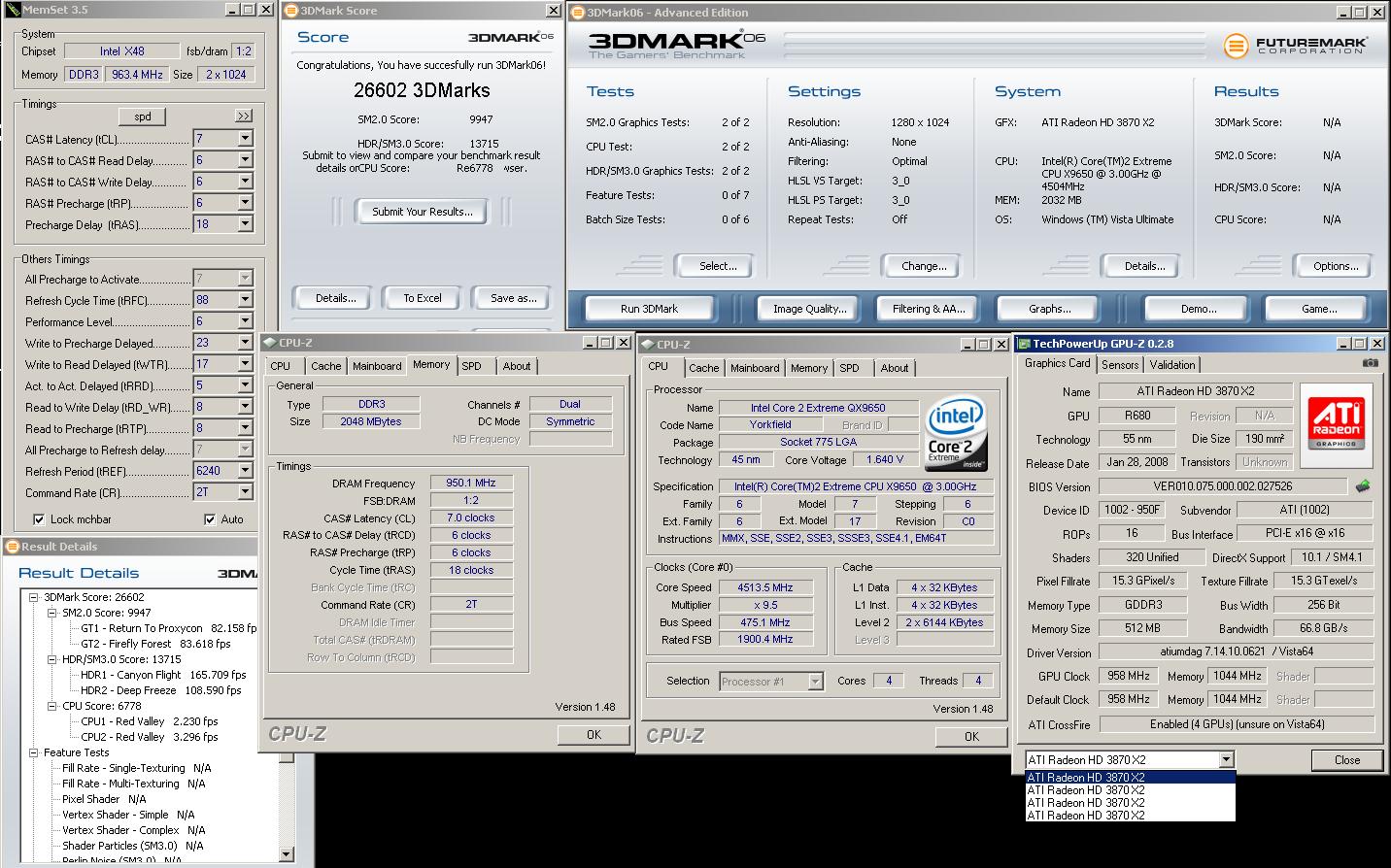Collapse the HDR/SM3.0 Score tree node
Viewport: 1391px width, 868px height.
52,659
